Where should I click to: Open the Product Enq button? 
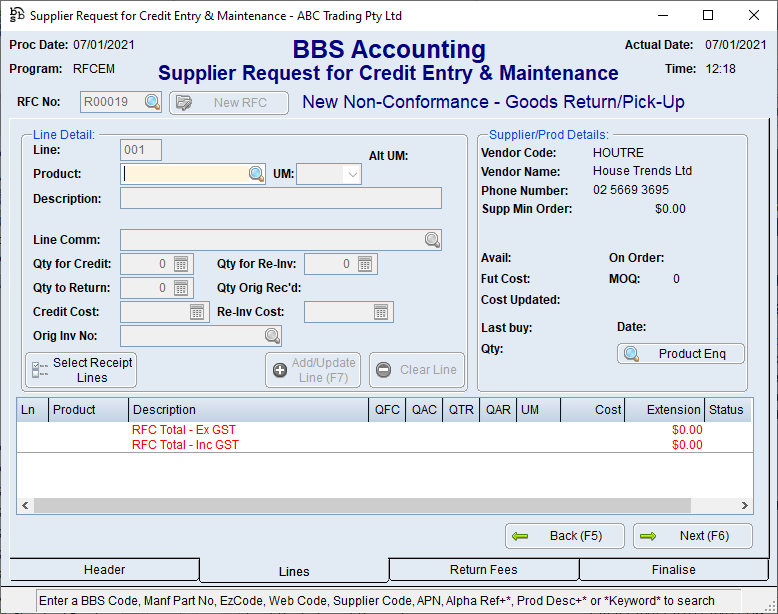tap(681, 354)
